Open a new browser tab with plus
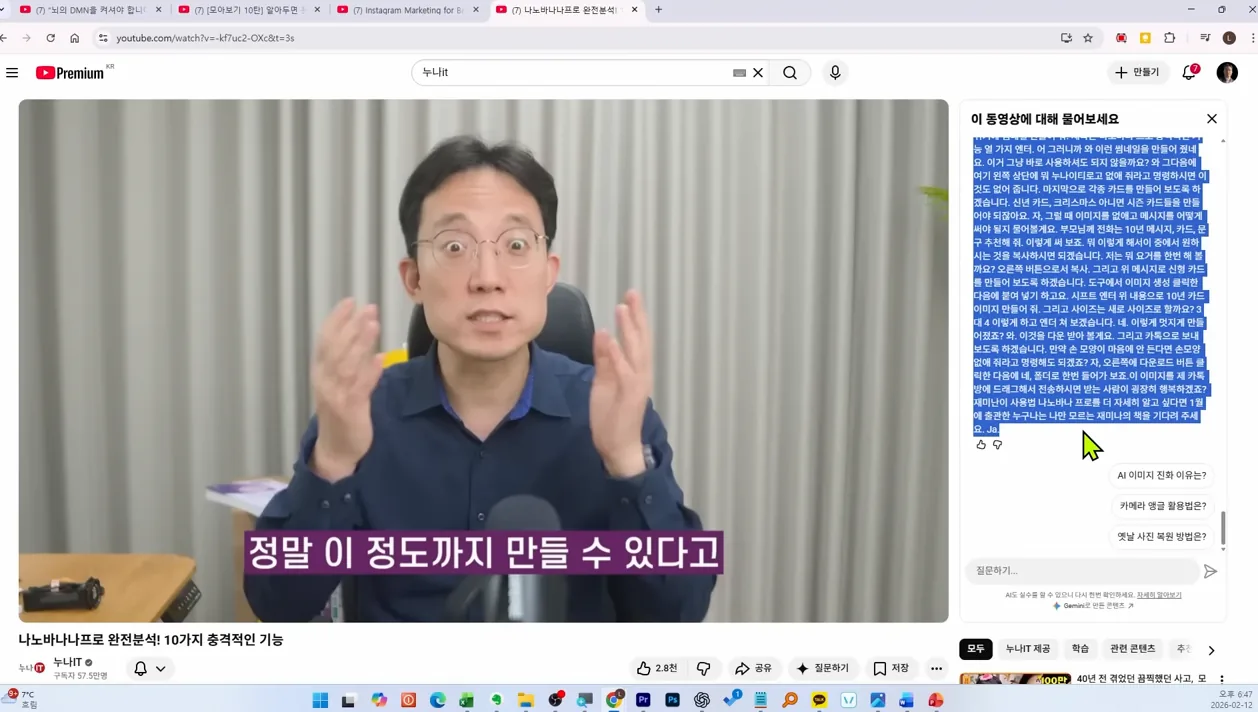The width and height of the screenshot is (1258, 712). (658, 10)
